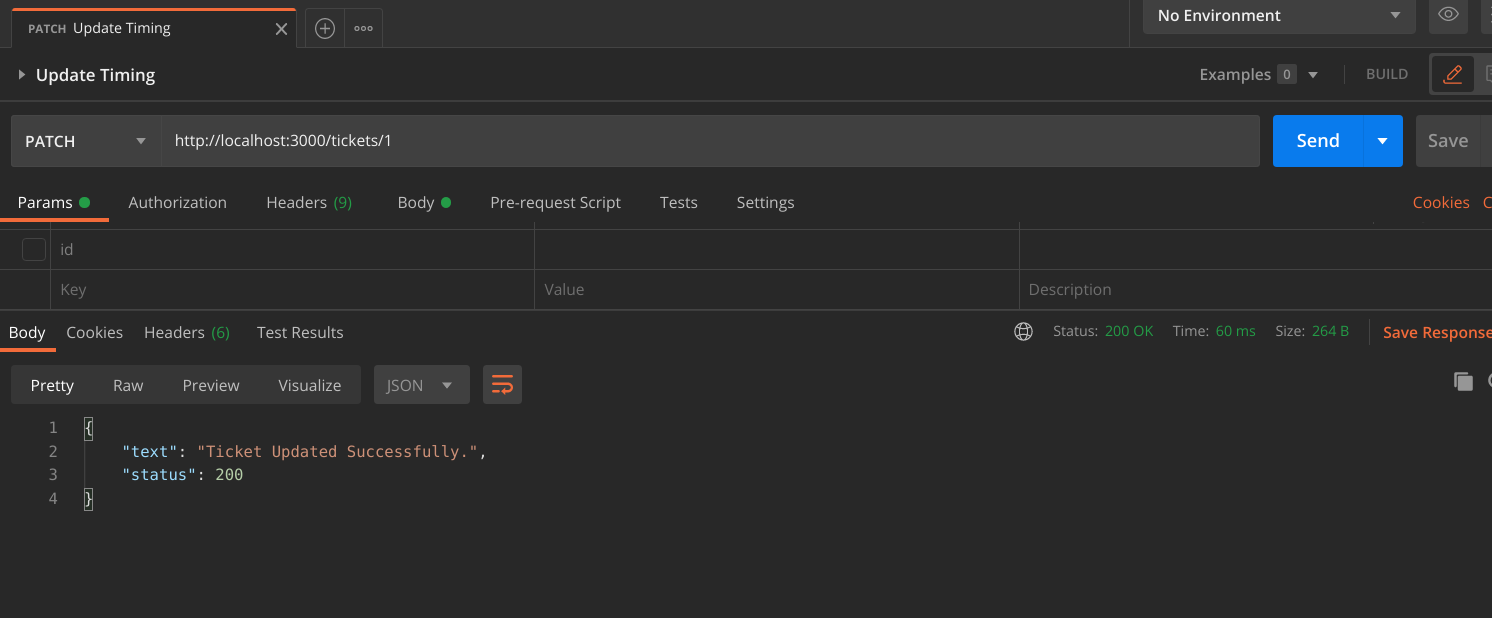Open the request Body tab

(424, 203)
